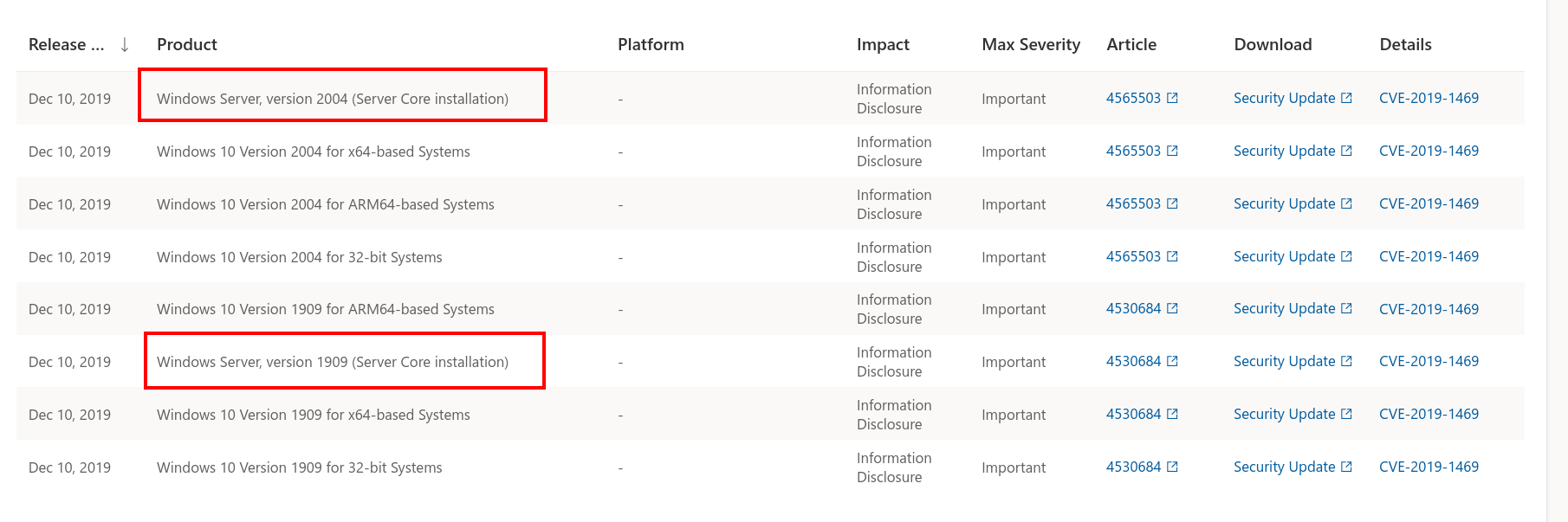1568x522 pixels.
Task: Sort the table by Max Severity
Action: click(x=1030, y=44)
